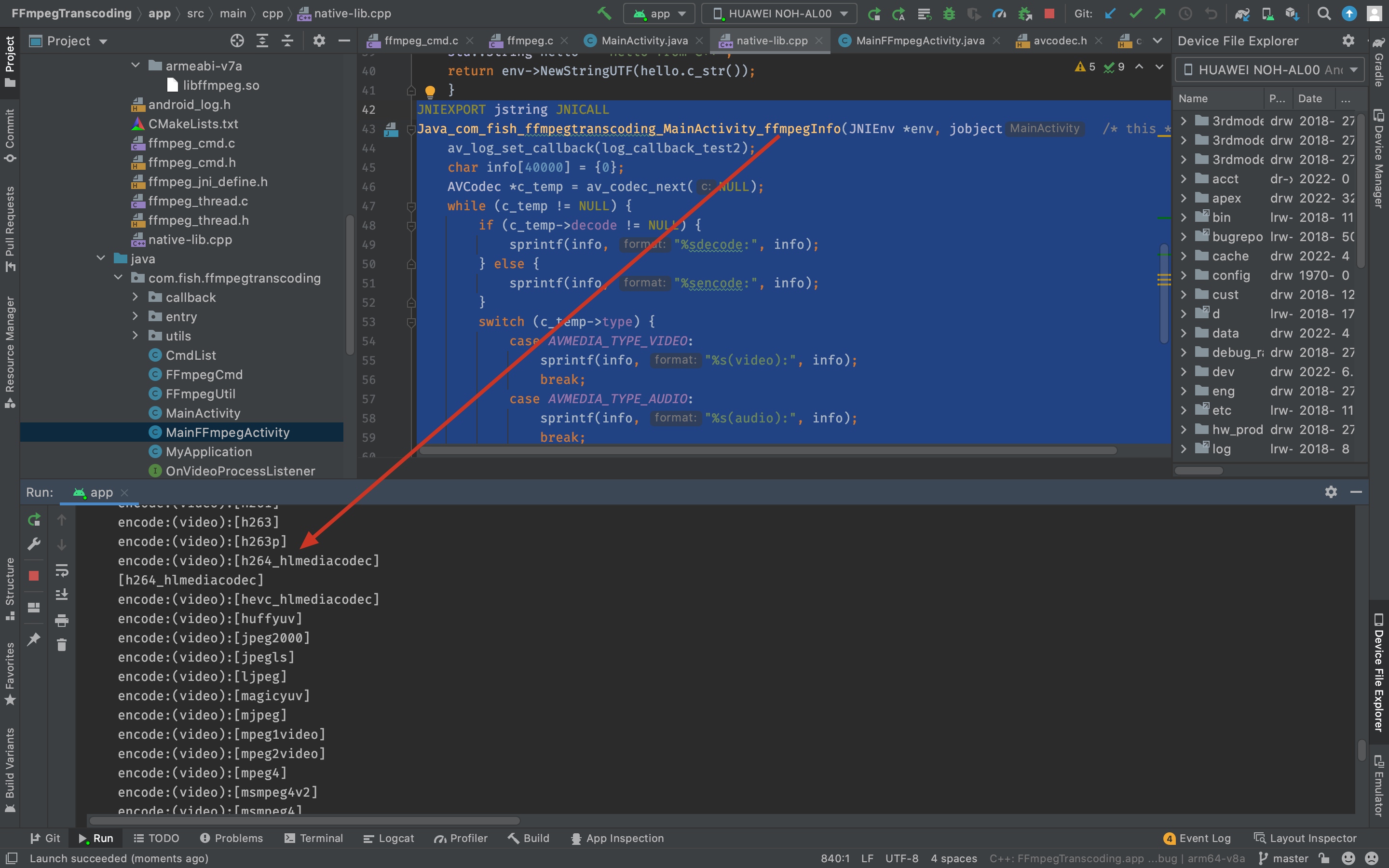Click the Git Push green arrow icon
Viewport: 1389px width, 868px height.
(1160, 13)
